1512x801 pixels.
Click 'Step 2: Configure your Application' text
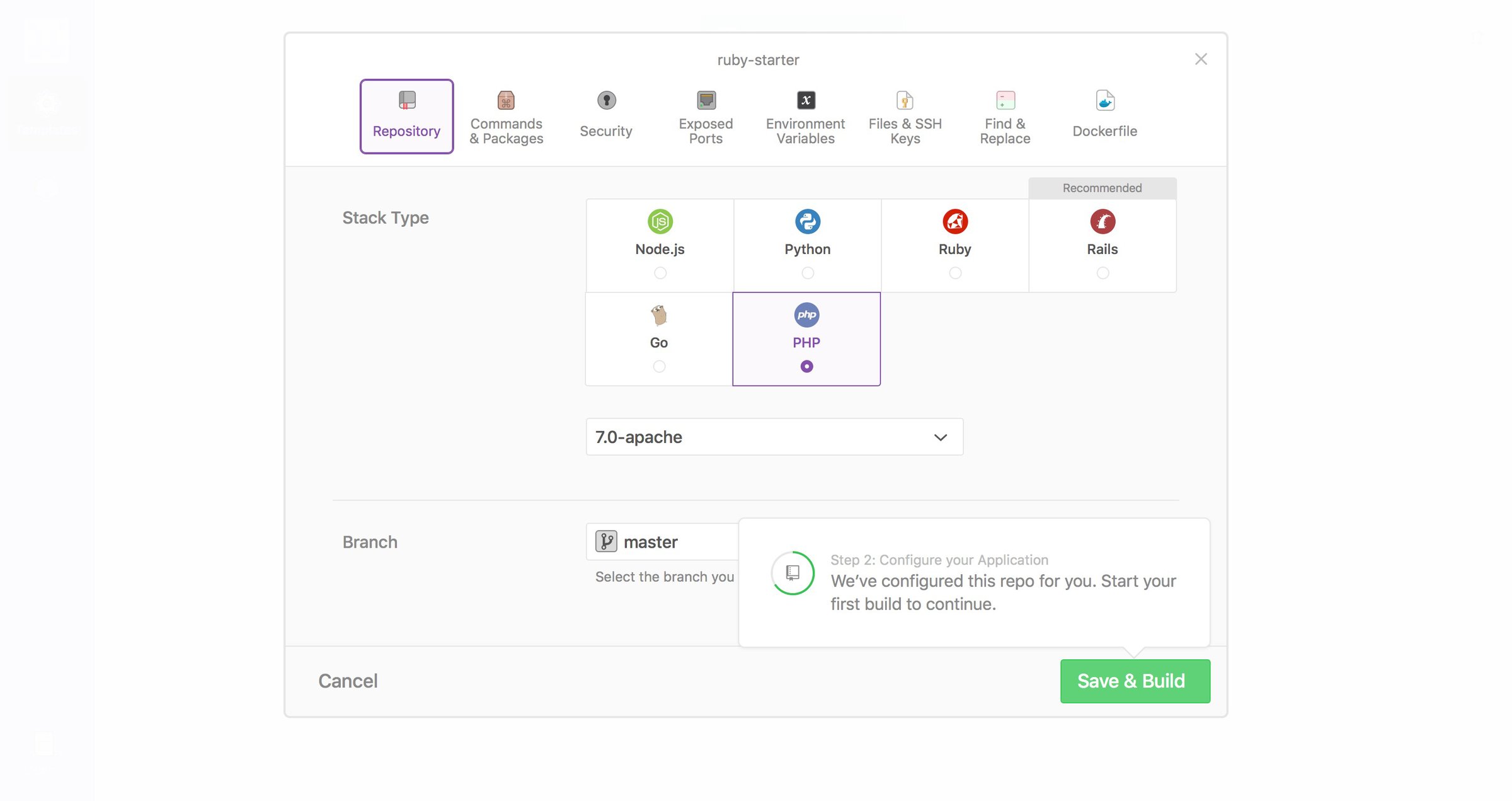pyautogui.click(x=939, y=560)
